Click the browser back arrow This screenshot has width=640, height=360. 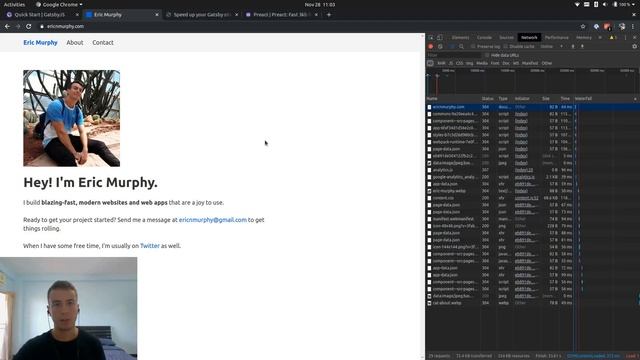[7, 26]
